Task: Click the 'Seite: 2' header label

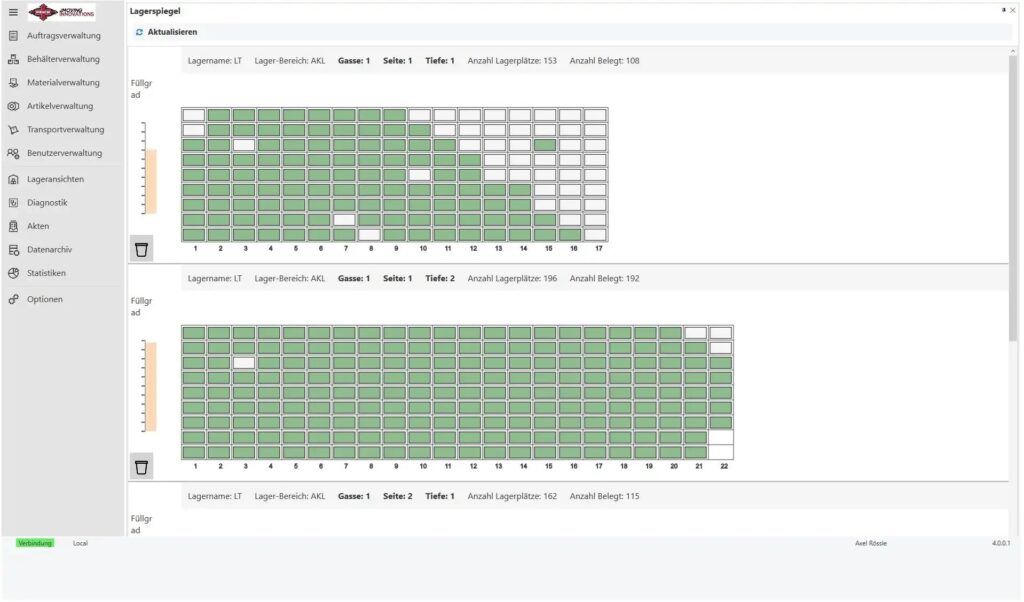Action: point(397,496)
